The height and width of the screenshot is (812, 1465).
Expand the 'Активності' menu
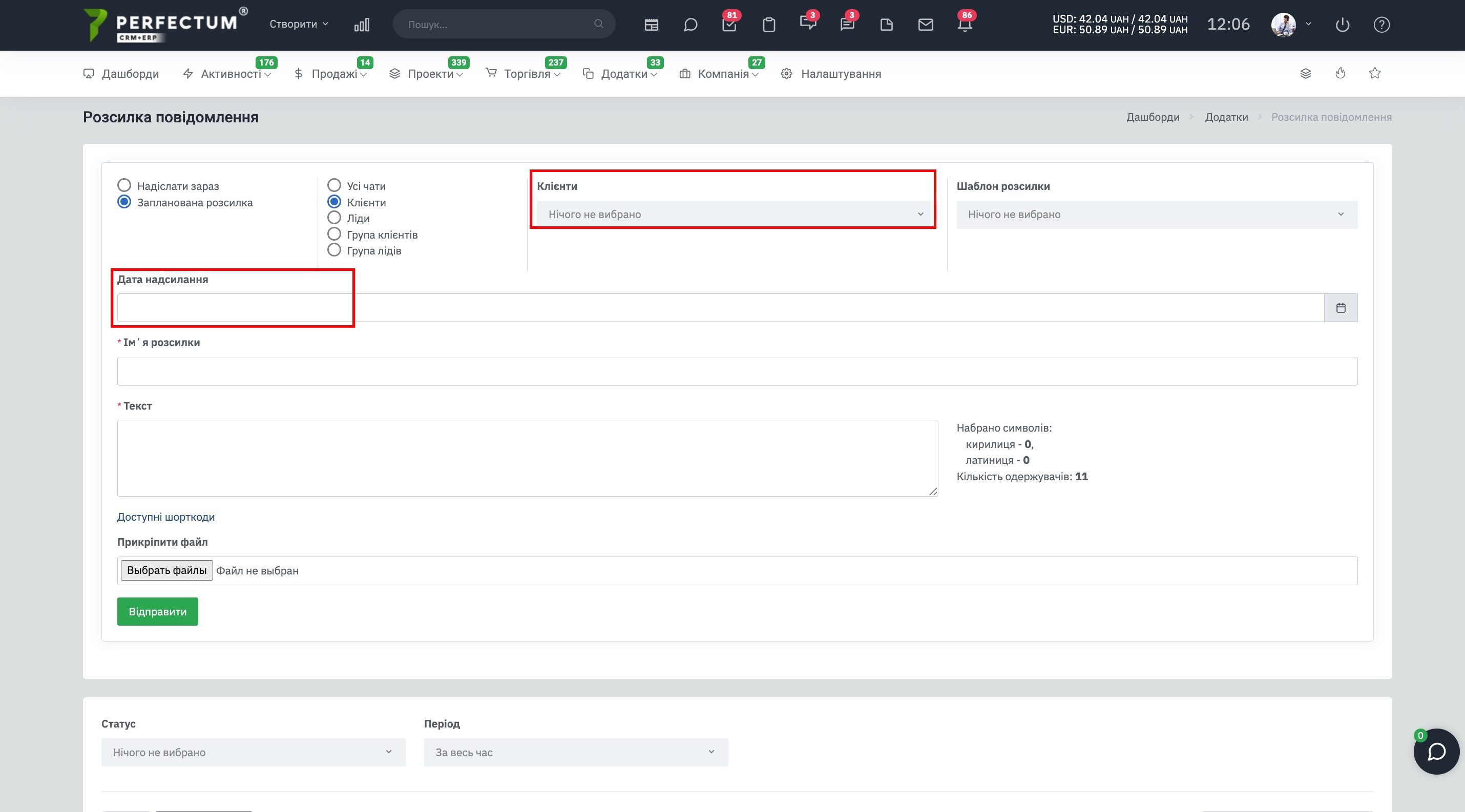pos(227,73)
